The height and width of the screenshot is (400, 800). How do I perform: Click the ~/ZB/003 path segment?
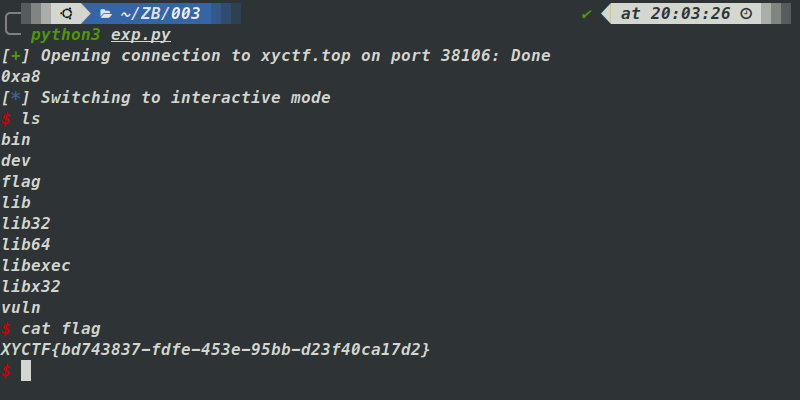click(160, 13)
